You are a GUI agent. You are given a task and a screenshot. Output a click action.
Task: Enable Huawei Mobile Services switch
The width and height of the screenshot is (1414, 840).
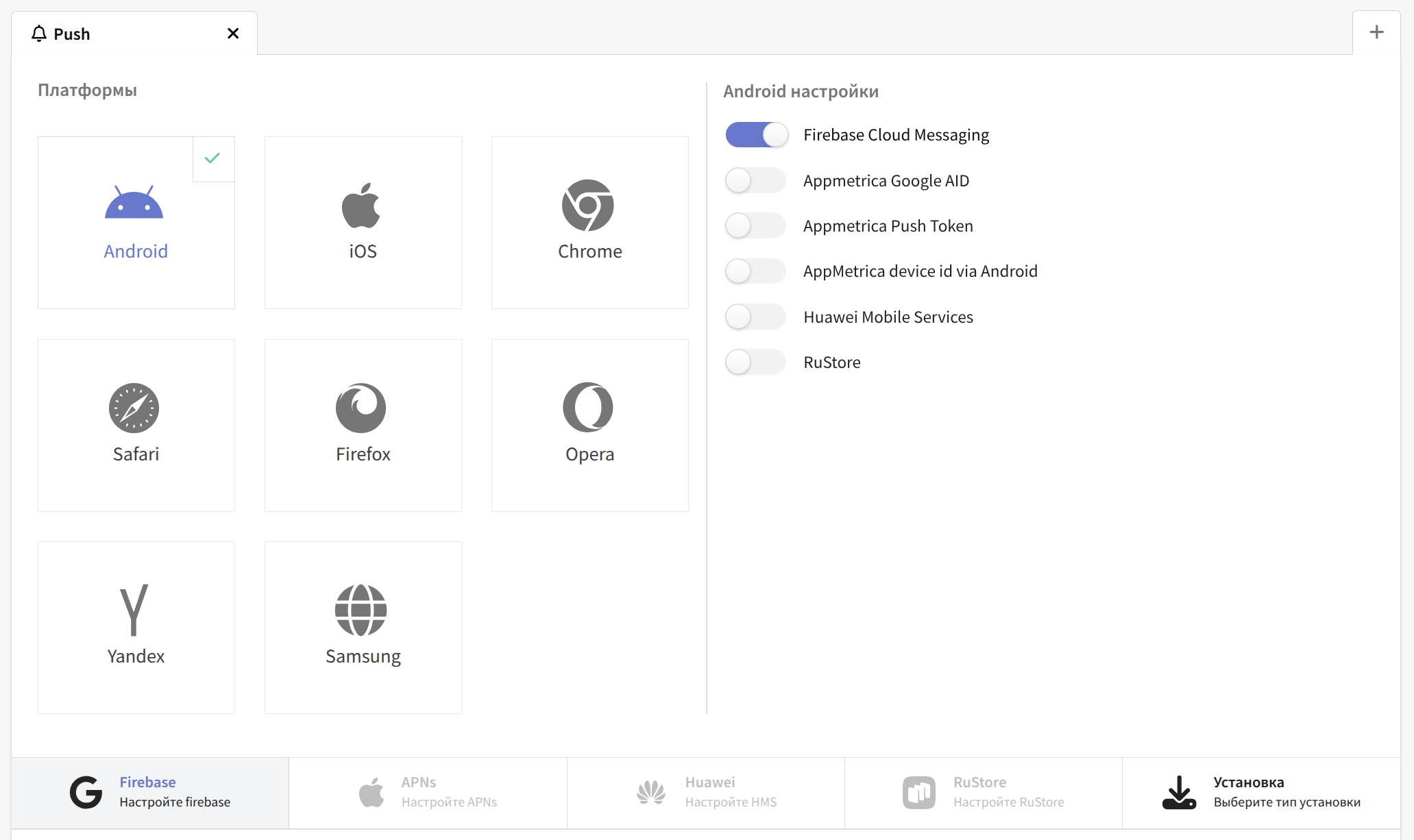click(x=756, y=317)
